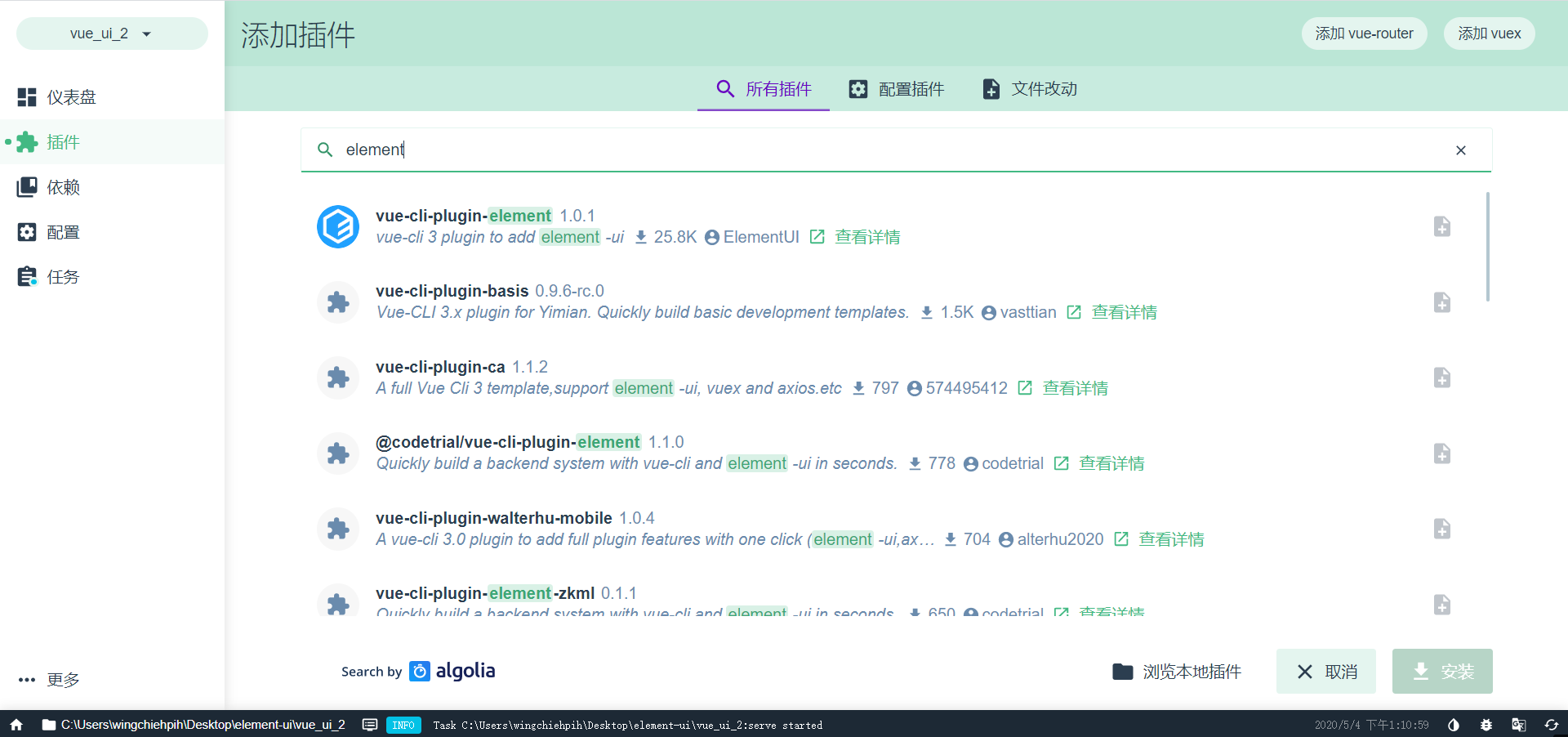Open the 仪表盘 (dashboard) sidebar icon
This screenshot has width=1568, height=737.
26,96
